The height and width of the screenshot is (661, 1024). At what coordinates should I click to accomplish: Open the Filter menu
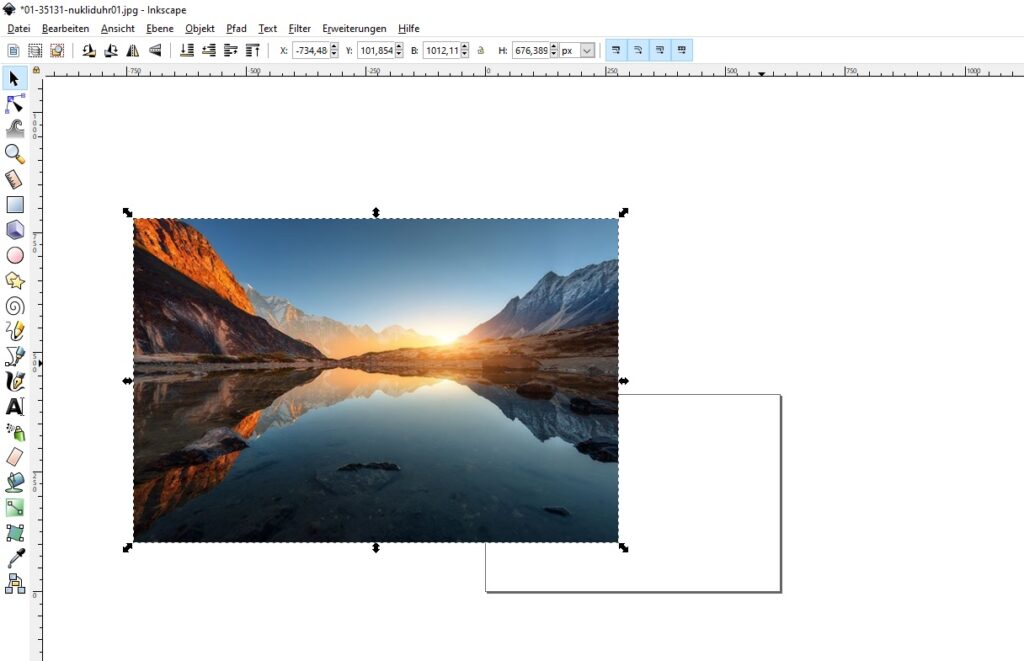pos(300,28)
